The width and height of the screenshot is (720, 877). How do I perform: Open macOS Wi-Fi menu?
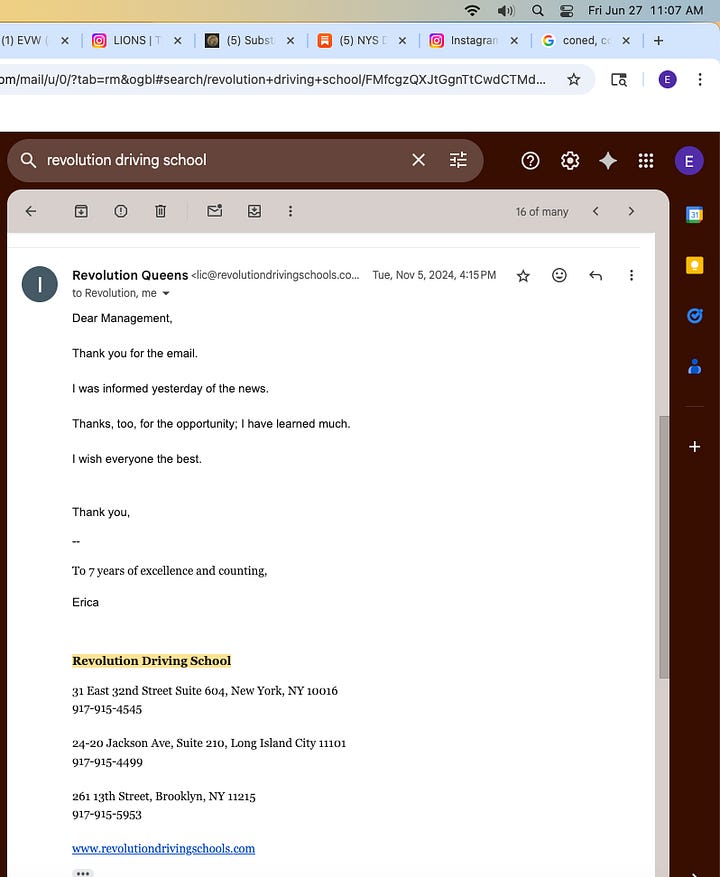pos(472,10)
